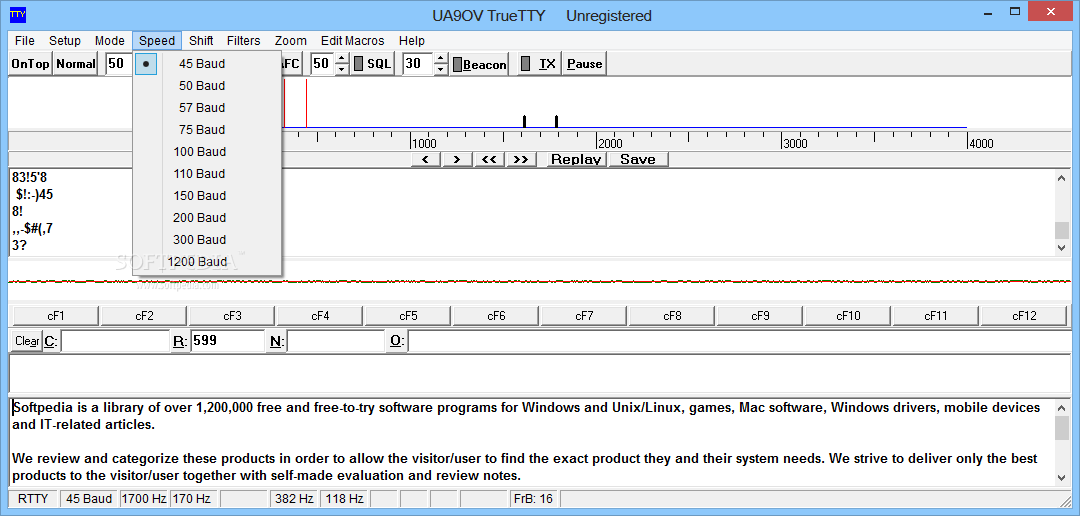Screen dimensions: 1080x516
Task: Toggle the OnTop button
Action: (30, 64)
